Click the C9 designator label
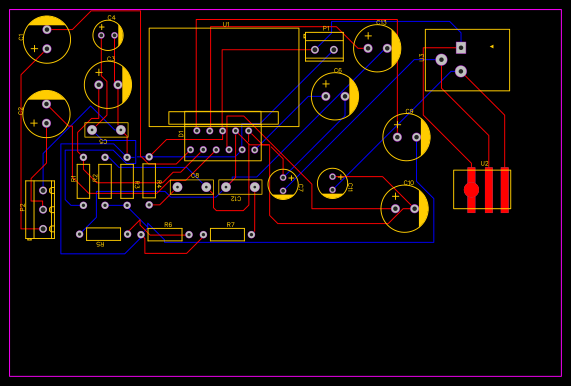 [x=409, y=111]
